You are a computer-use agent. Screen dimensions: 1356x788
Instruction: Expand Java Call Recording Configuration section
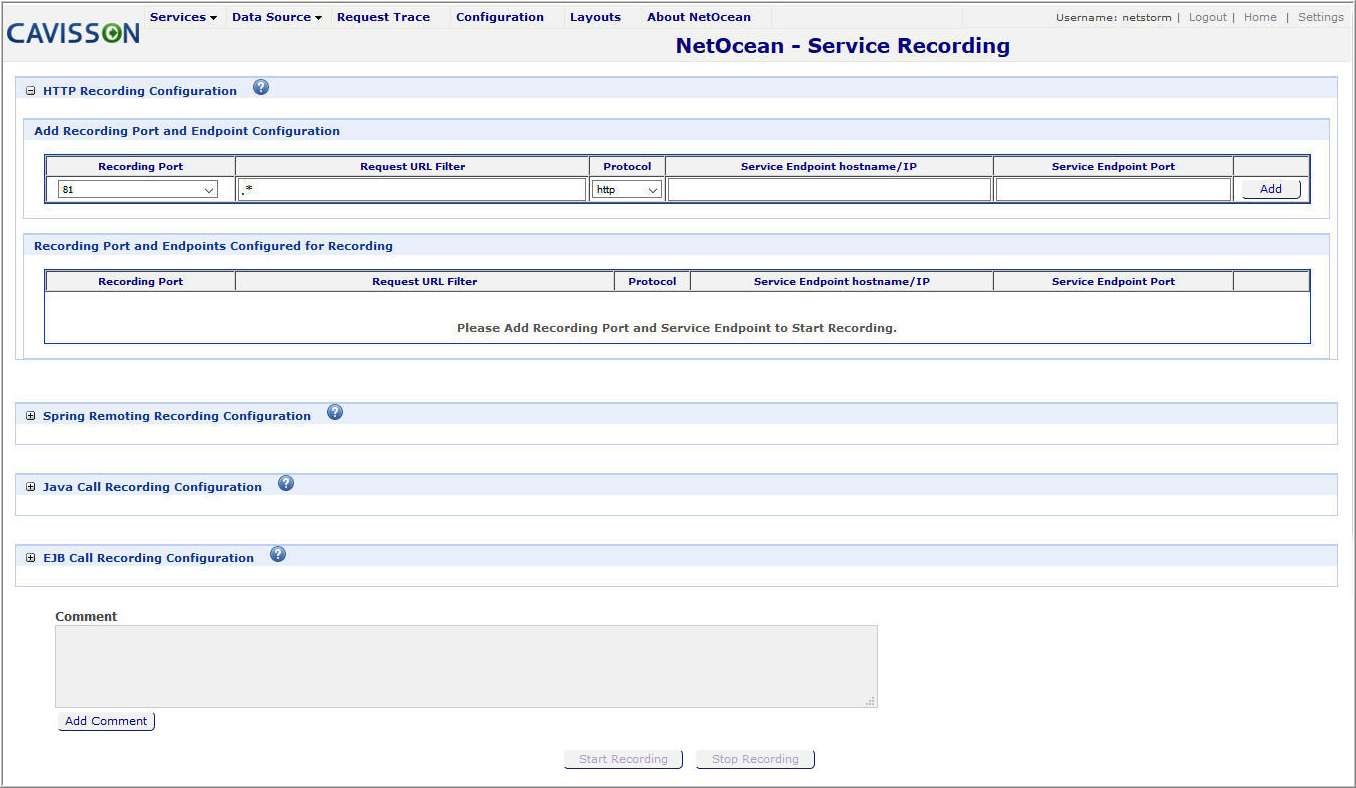click(x=31, y=487)
